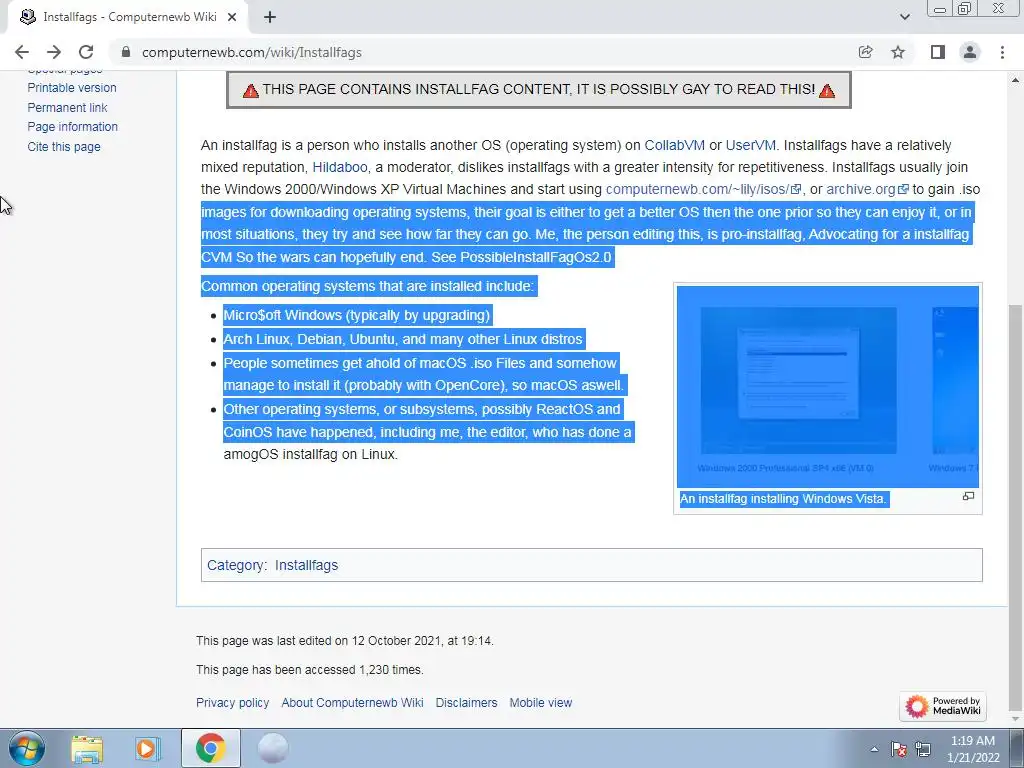Show hidden tray icons arrow
This screenshot has height=768, width=1024.
[x=874, y=749]
